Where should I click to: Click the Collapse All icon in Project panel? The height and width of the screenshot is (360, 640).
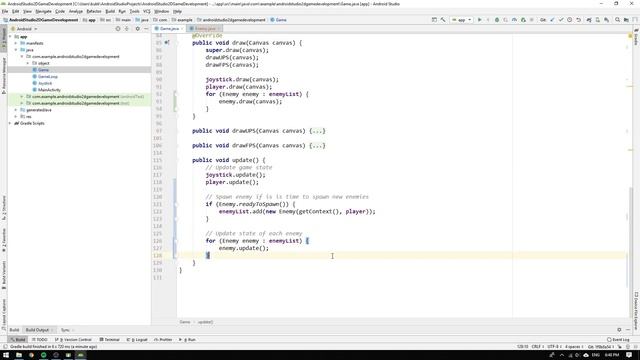pos(127,29)
